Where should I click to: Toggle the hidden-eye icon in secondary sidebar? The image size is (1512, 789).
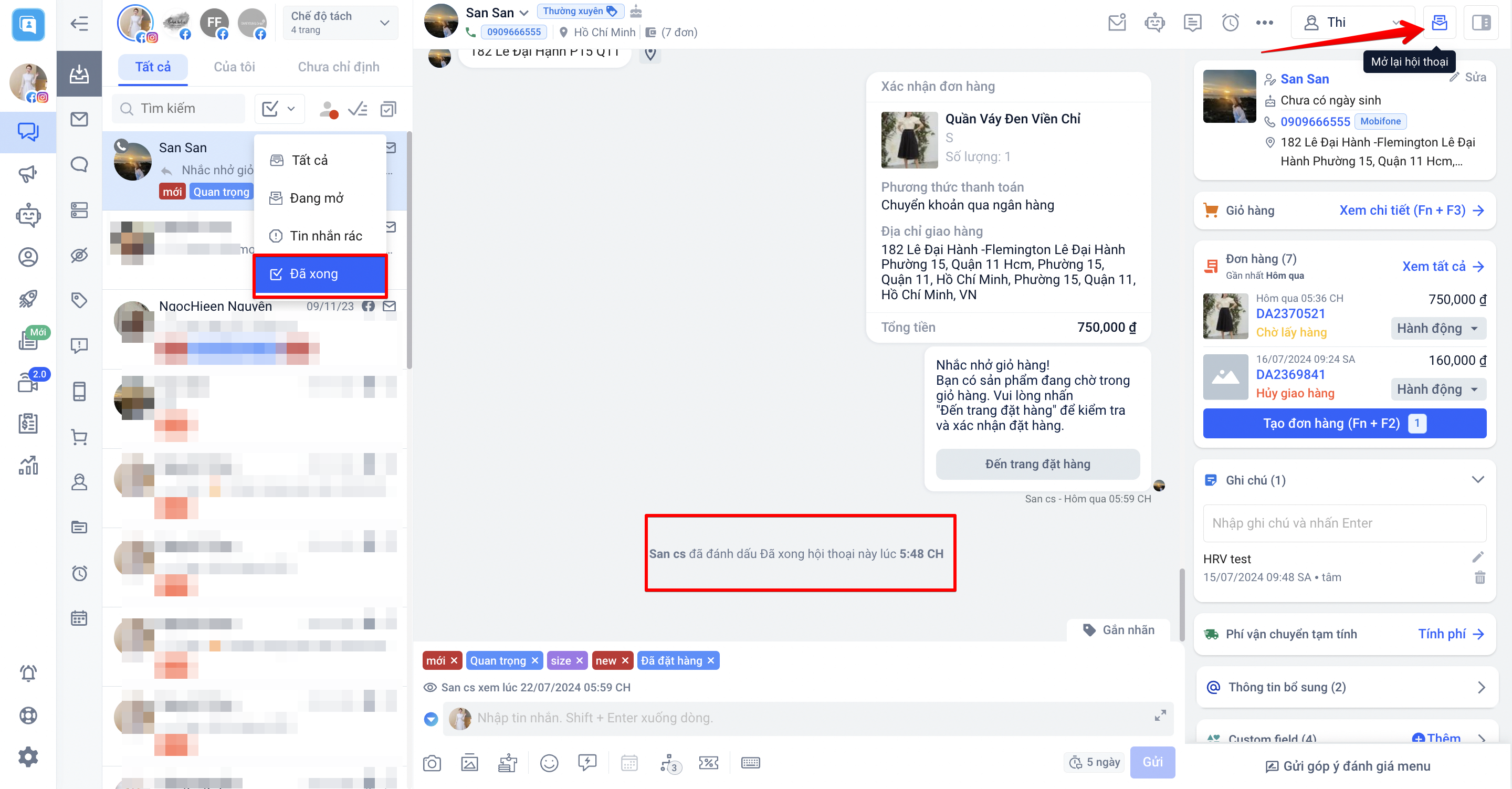click(x=79, y=255)
